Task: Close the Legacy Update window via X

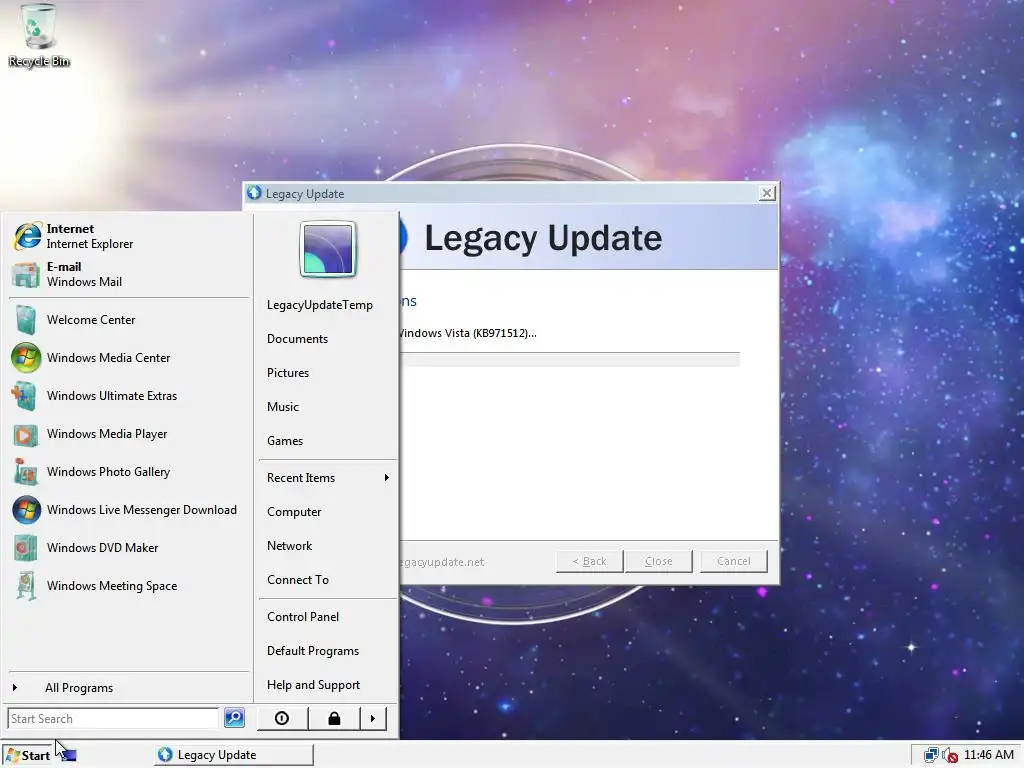Action: click(767, 193)
